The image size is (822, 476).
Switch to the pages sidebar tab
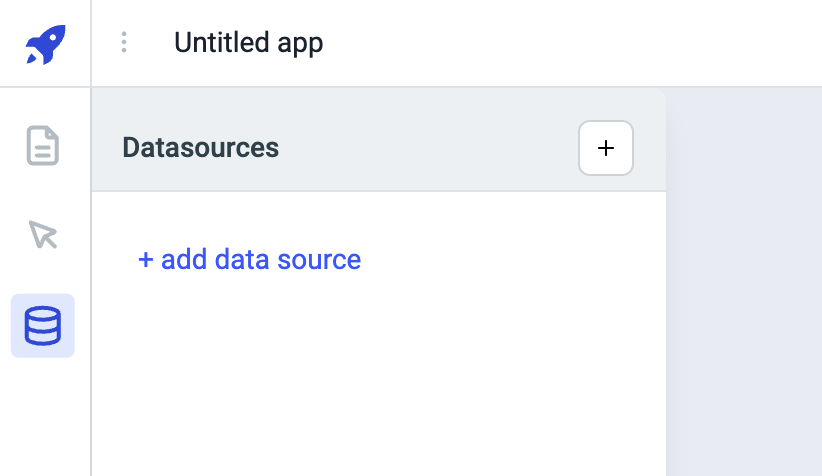42,146
